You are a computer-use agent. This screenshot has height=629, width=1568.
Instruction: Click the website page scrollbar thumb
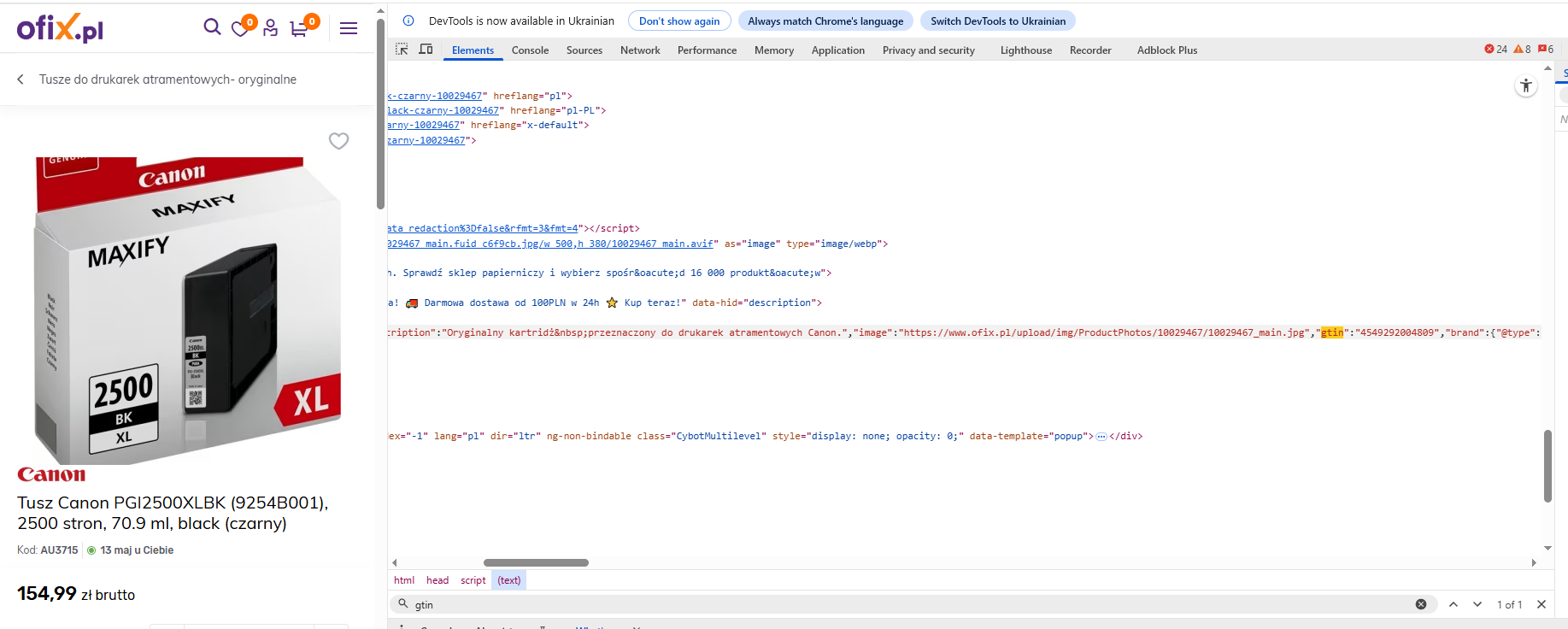click(x=380, y=114)
